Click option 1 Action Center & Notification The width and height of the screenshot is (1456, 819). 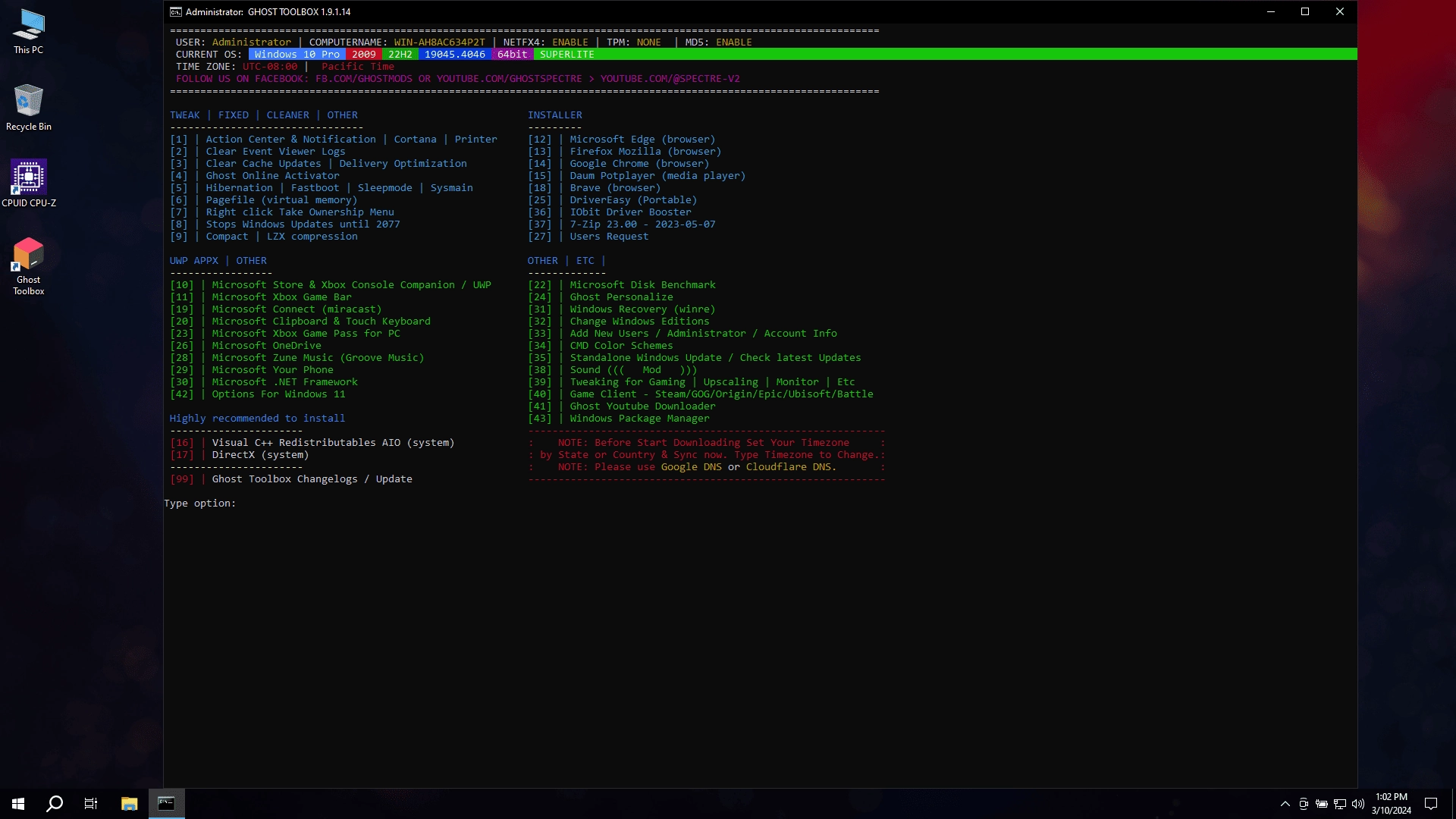click(334, 140)
